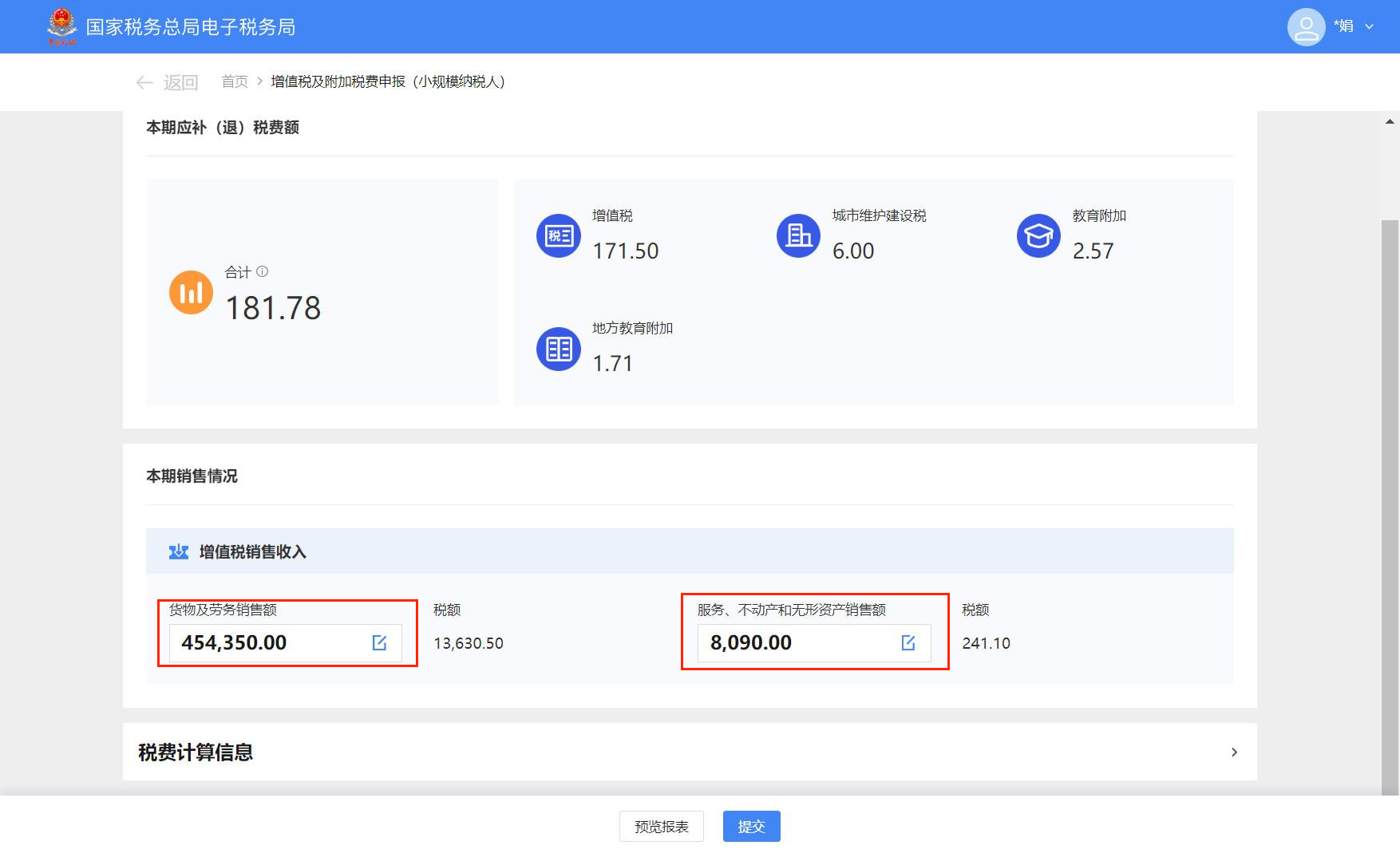Image resolution: width=1400 pixels, height=857 pixels.
Task: Click the 服务、不动产和无形资产销售额 input field
Action: (798, 643)
